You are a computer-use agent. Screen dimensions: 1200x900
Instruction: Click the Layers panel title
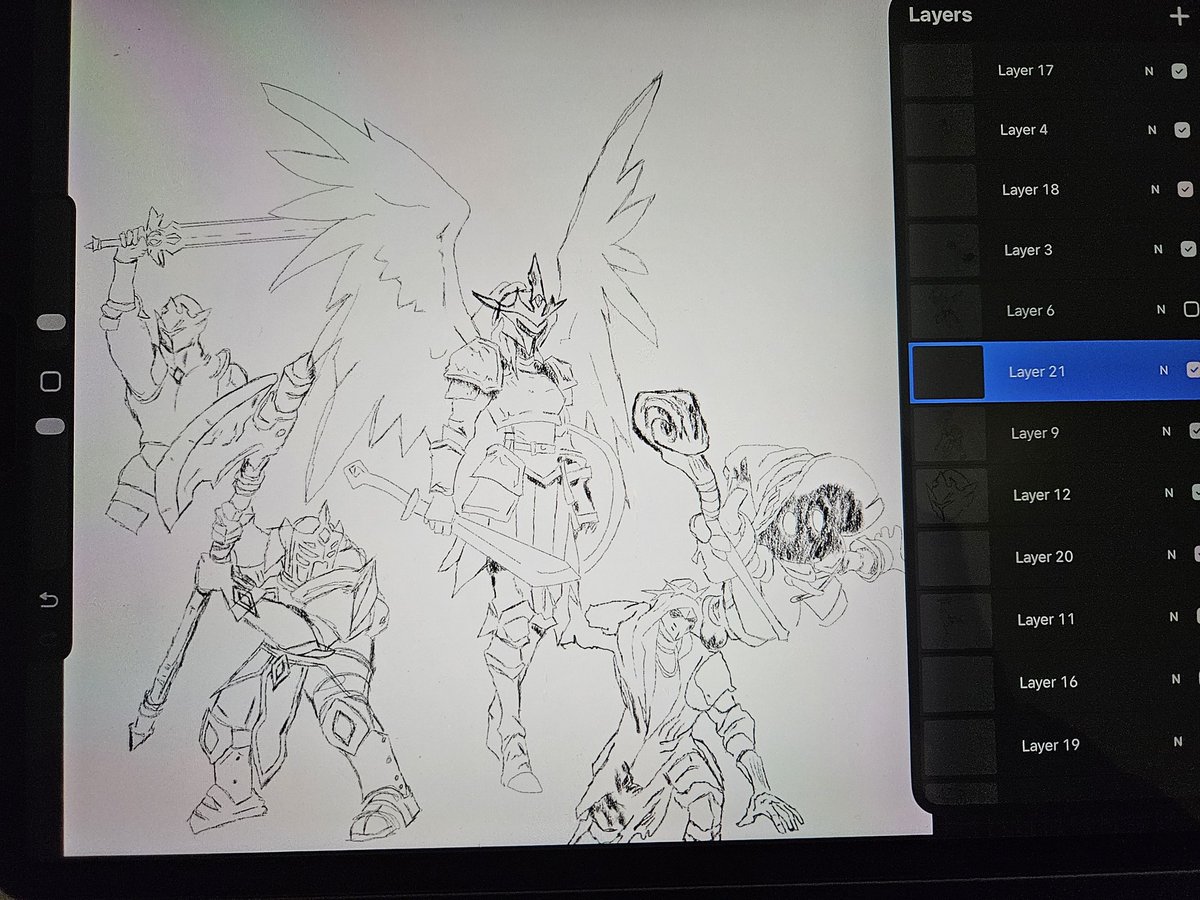(x=940, y=15)
